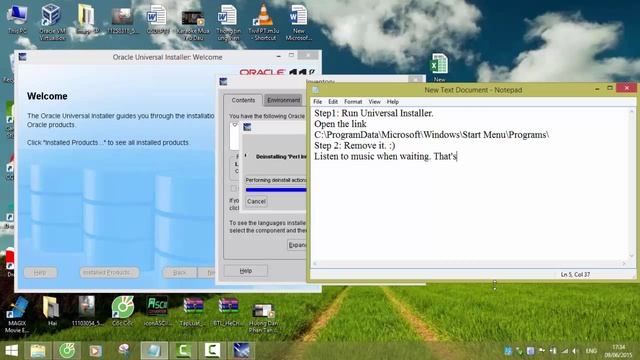Click Help in Oracle Installer Welcome window
The height and width of the screenshot is (360, 640).
click(40, 272)
